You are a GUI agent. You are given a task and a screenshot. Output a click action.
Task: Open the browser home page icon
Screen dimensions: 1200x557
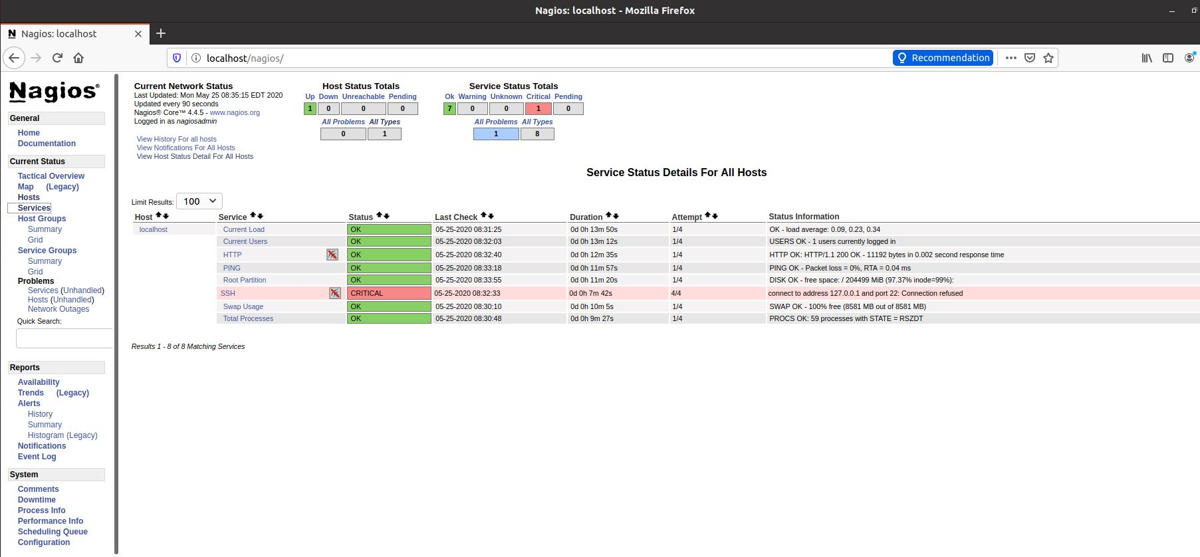(x=79, y=58)
